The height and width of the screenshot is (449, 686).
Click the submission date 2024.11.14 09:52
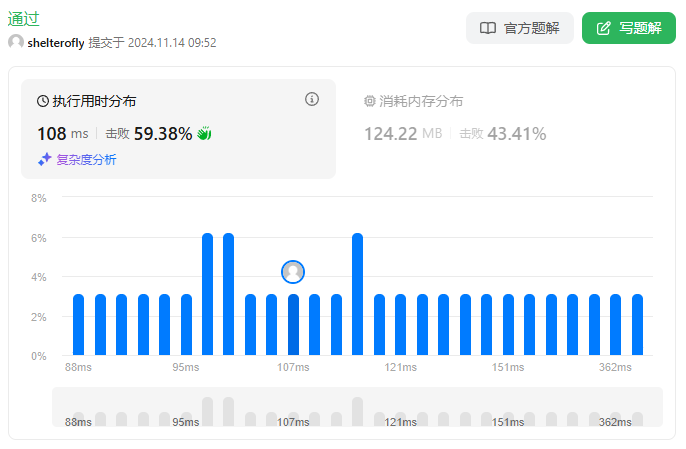172,43
